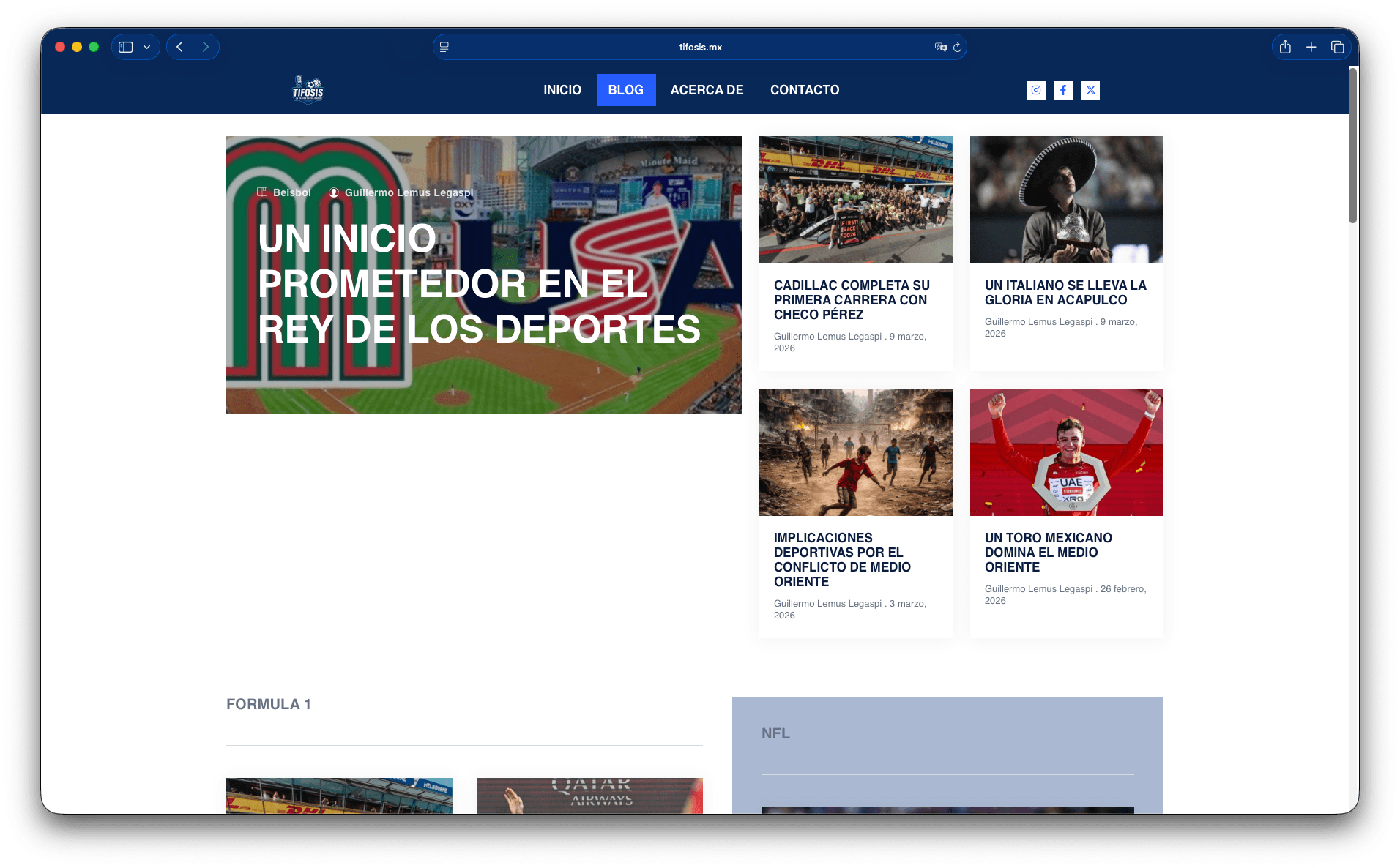Open the ACERCA DE menu item
Screen dimensions: 1400x868
(707, 90)
